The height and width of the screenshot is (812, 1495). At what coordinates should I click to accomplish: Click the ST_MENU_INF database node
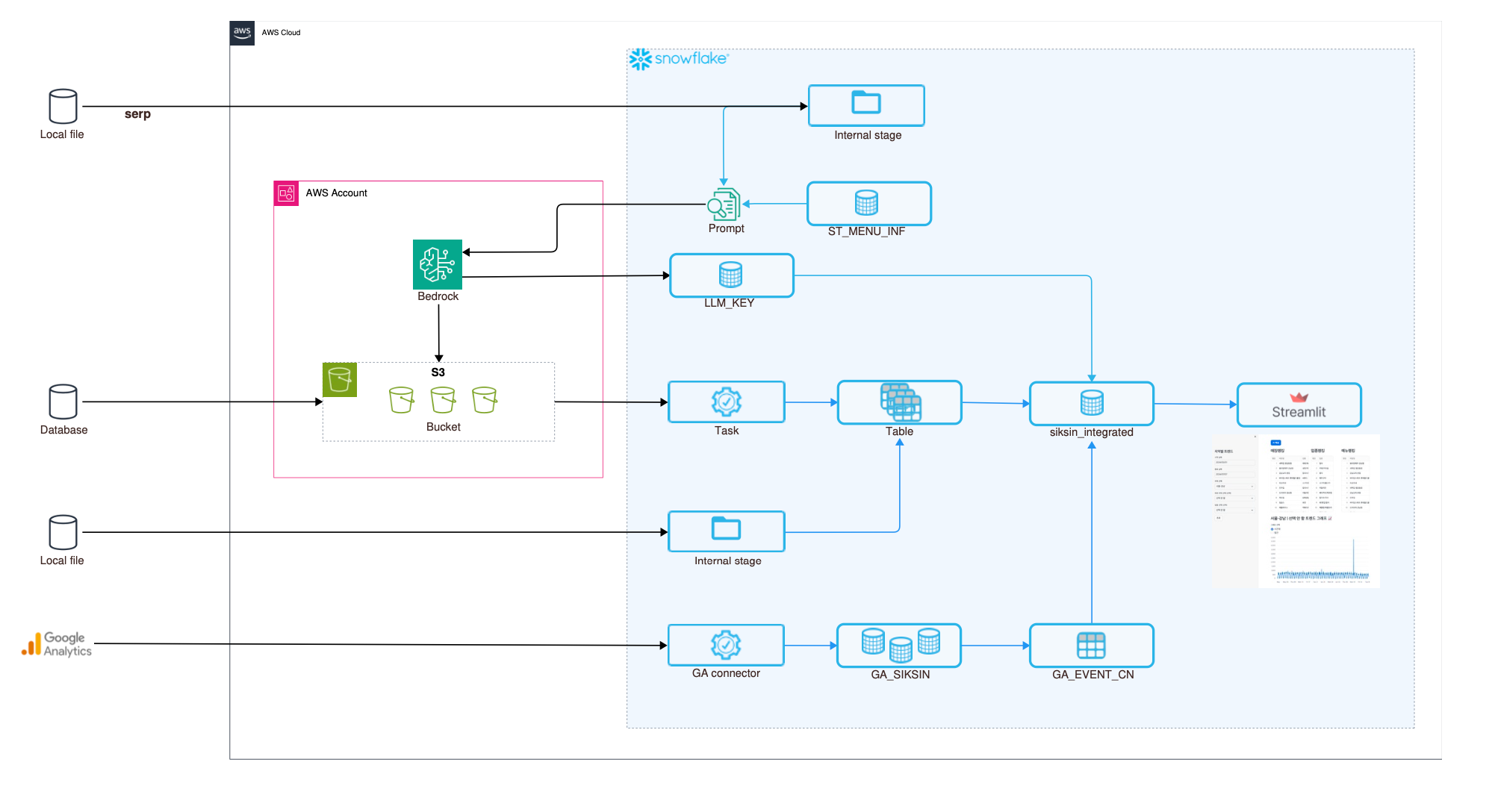pos(868,203)
